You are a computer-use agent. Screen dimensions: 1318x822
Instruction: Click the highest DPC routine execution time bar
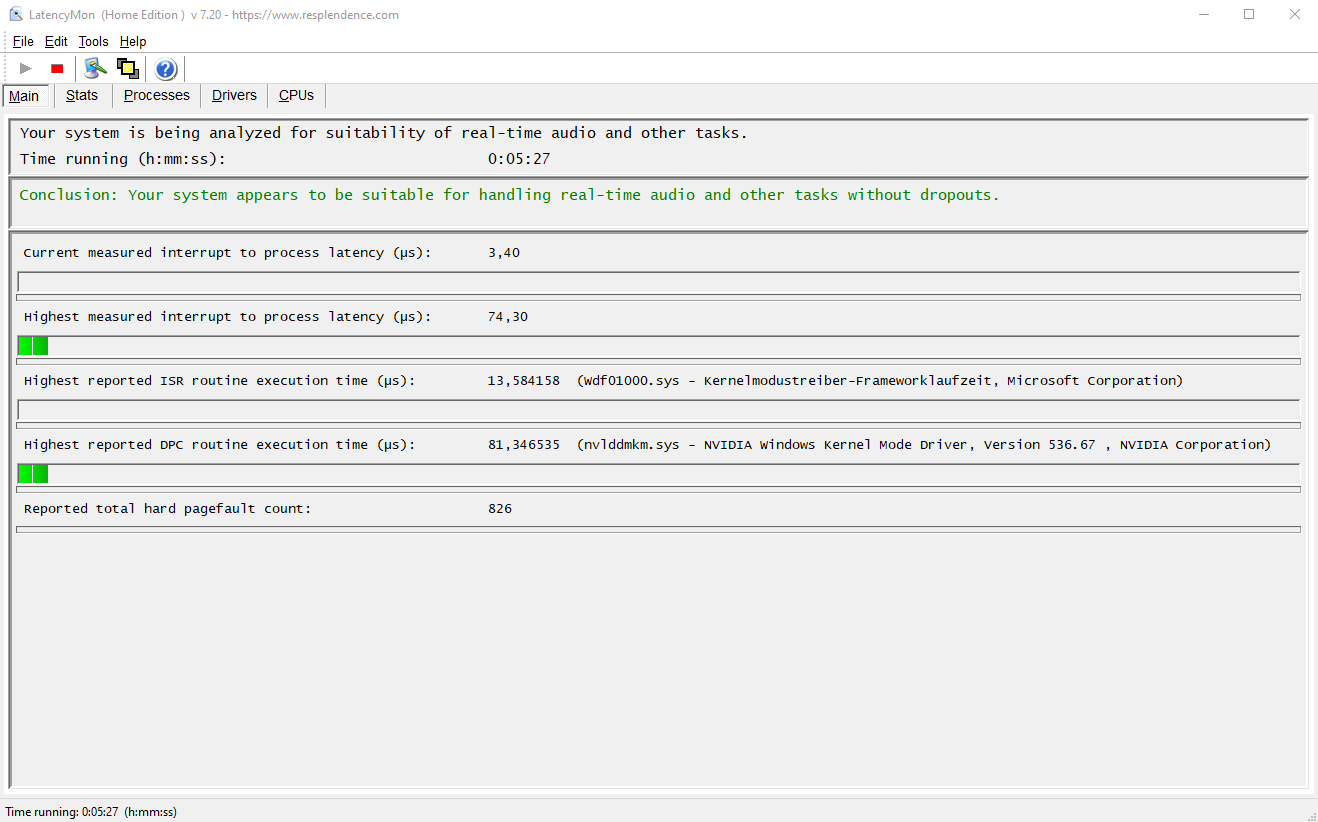[659, 474]
